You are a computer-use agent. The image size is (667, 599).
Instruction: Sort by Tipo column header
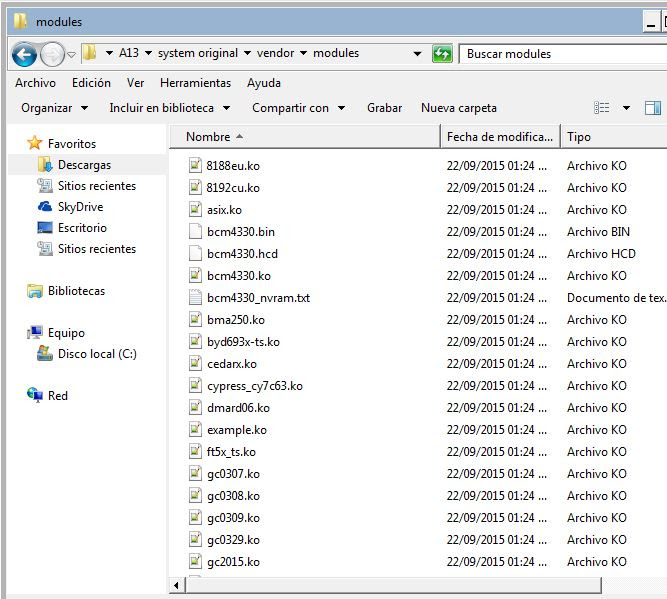coord(614,137)
